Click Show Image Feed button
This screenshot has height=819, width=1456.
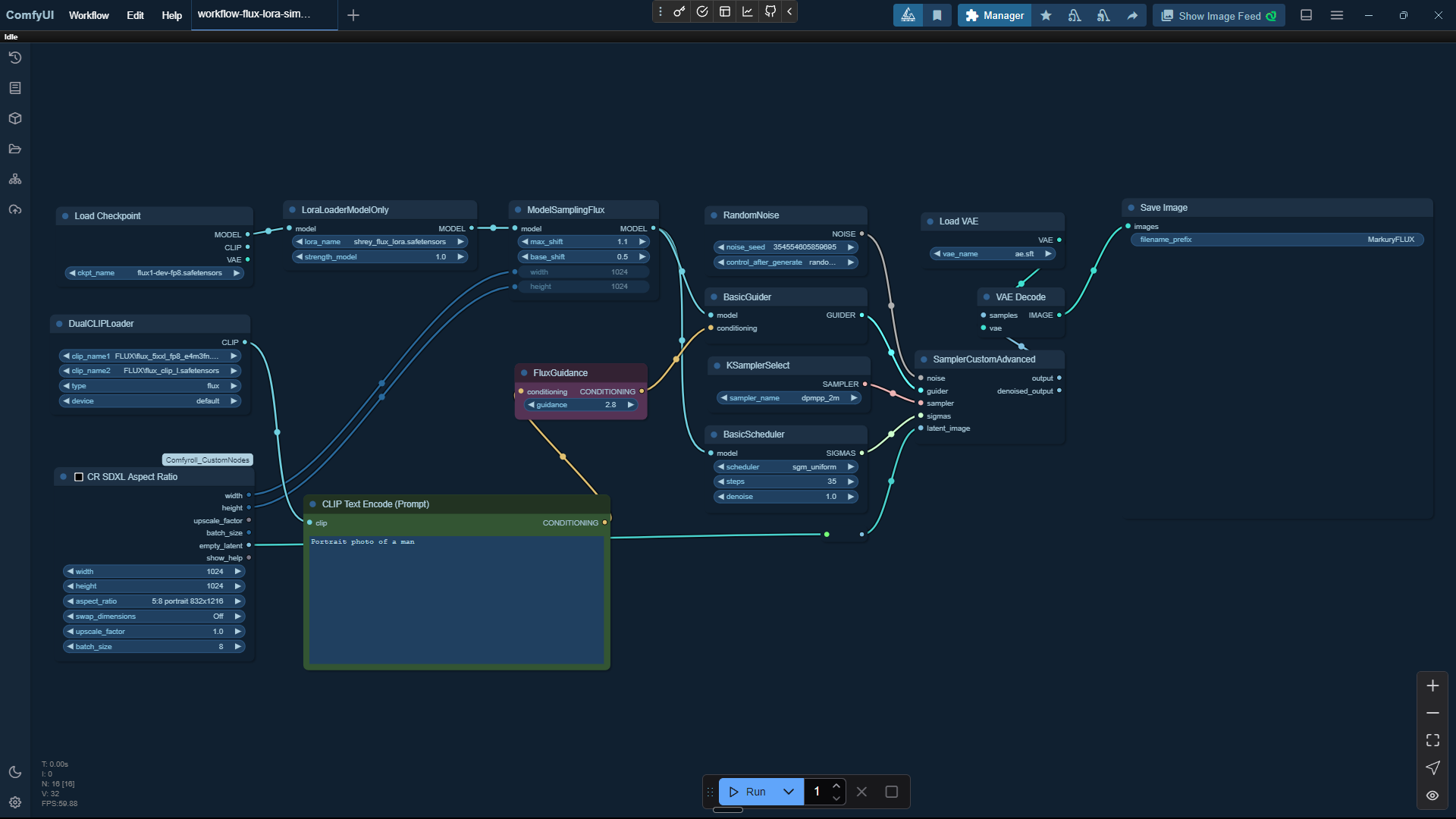click(x=1219, y=15)
